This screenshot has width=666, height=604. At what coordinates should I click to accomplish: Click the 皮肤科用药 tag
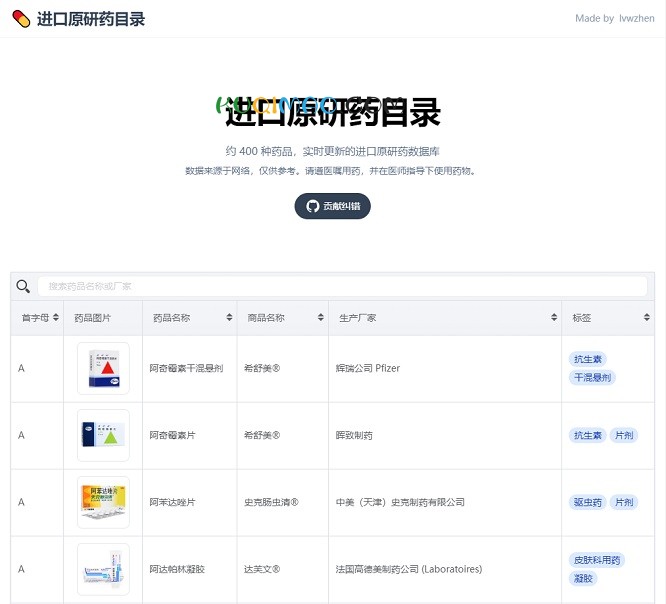[x=596, y=560]
